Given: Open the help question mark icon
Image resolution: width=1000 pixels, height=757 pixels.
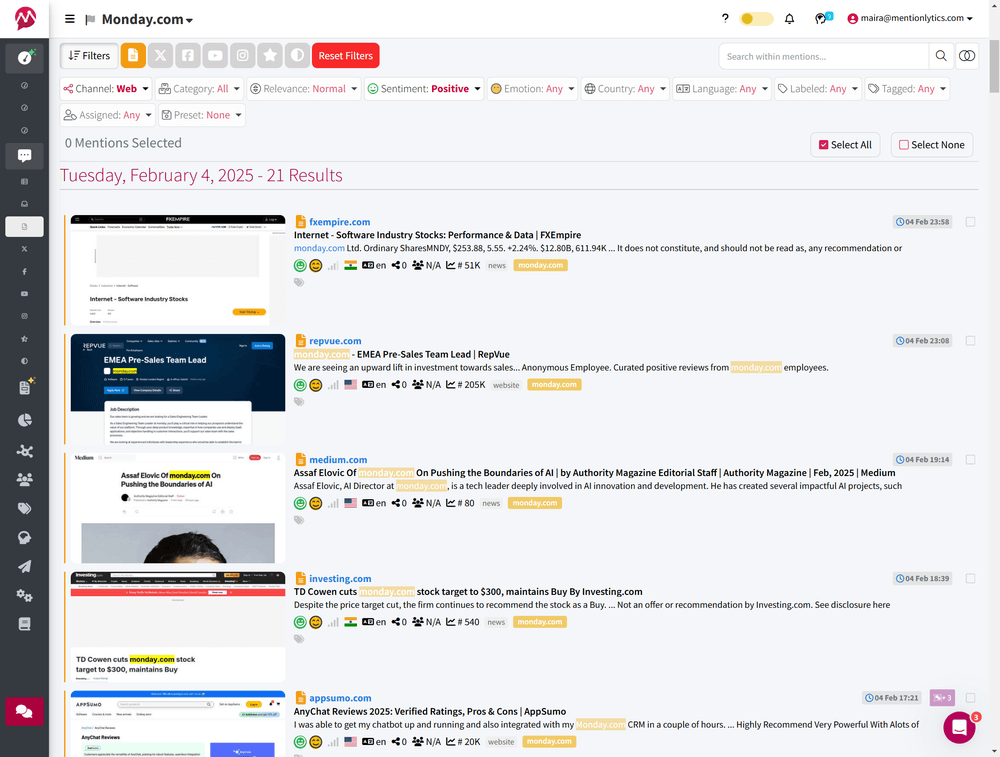Looking at the screenshot, I should pyautogui.click(x=724, y=18).
